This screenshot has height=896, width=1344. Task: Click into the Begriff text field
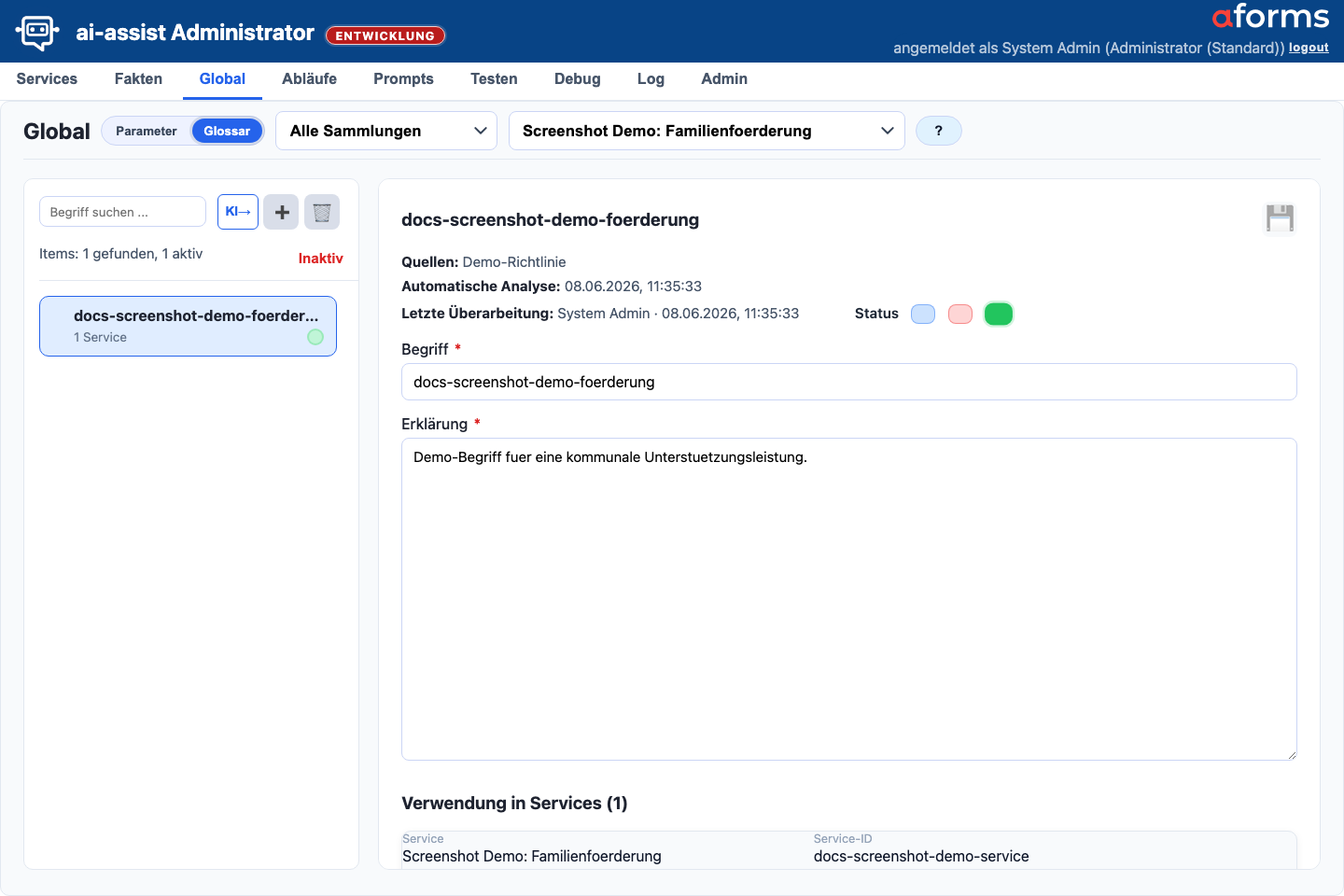848,382
